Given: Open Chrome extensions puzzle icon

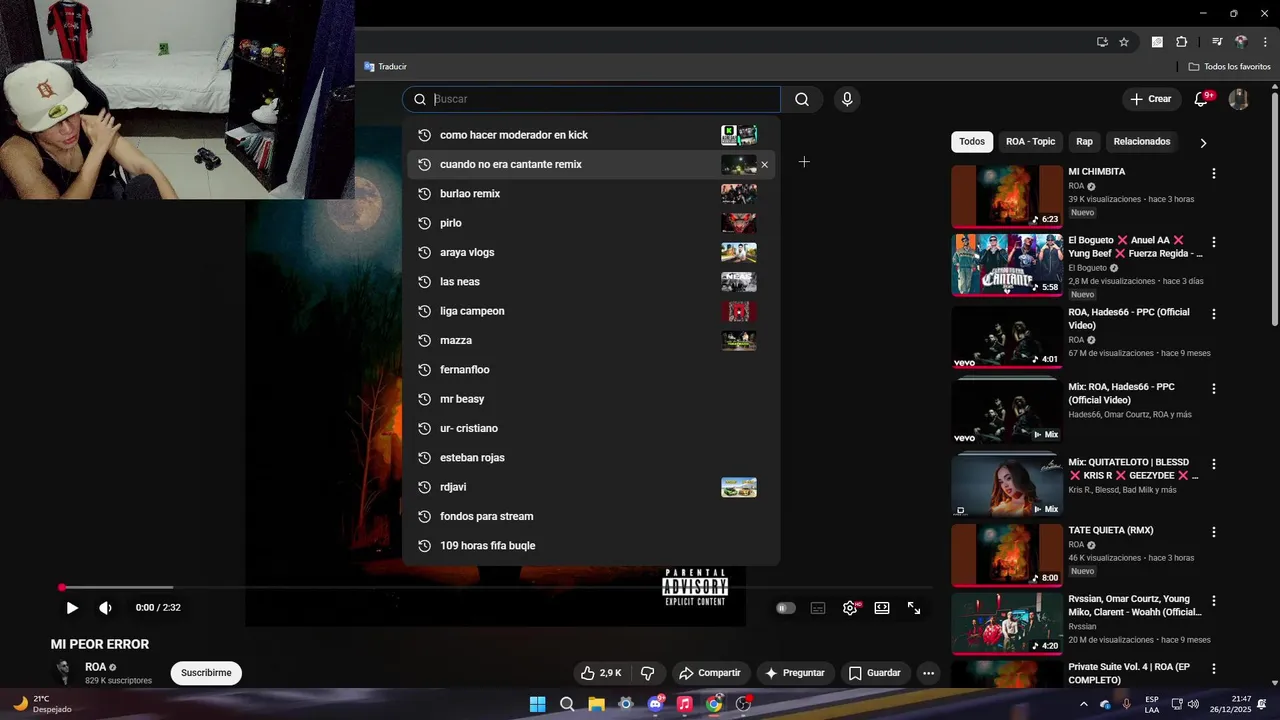Looking at the screenshot, I should 1182,42.
